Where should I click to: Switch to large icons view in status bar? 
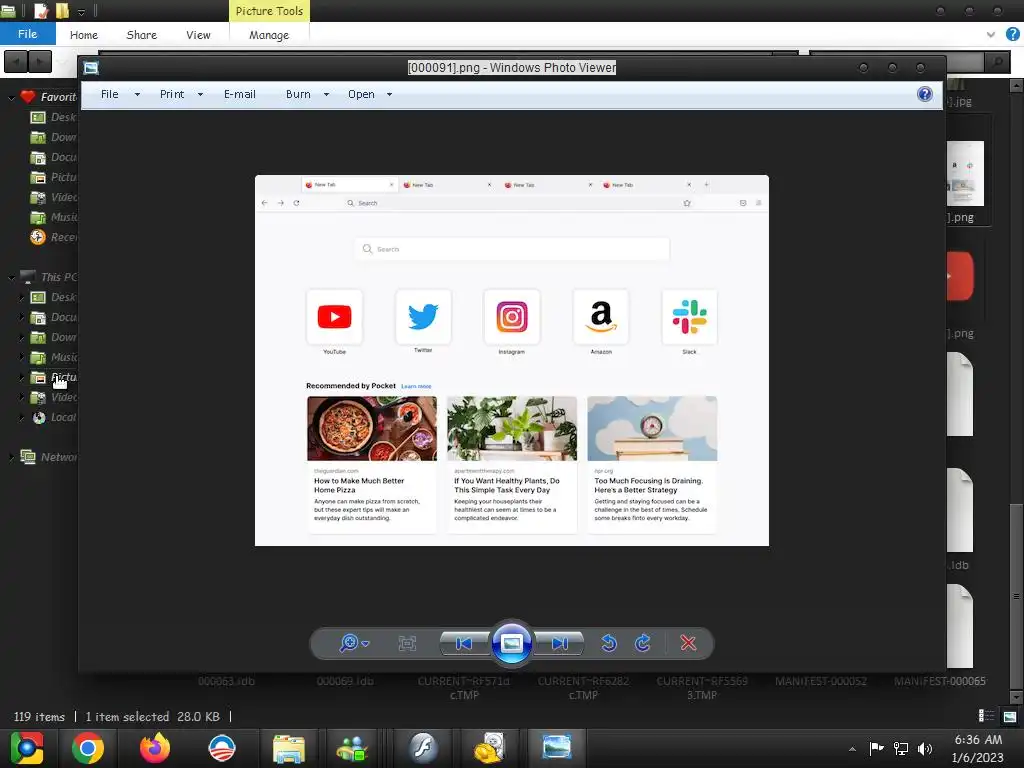point(1010,716)
